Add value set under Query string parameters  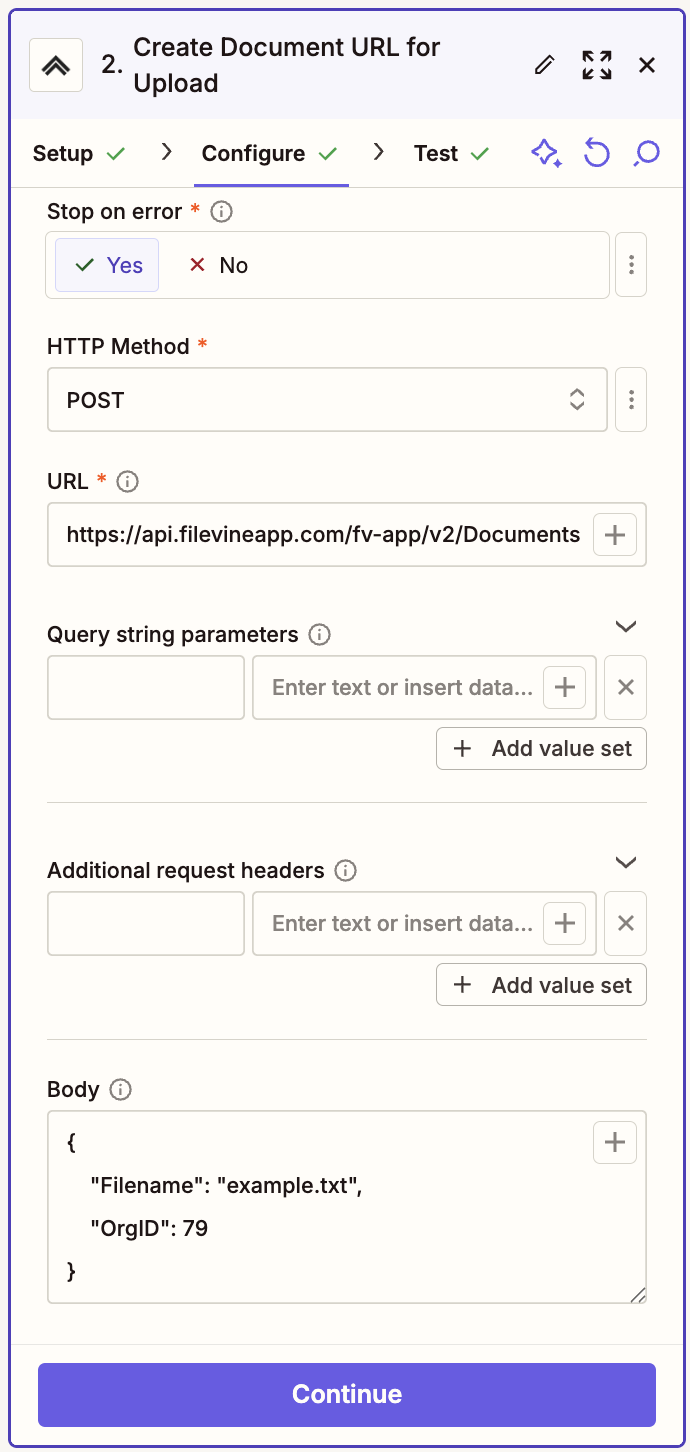pyautogui.click(x=541, y=748)
